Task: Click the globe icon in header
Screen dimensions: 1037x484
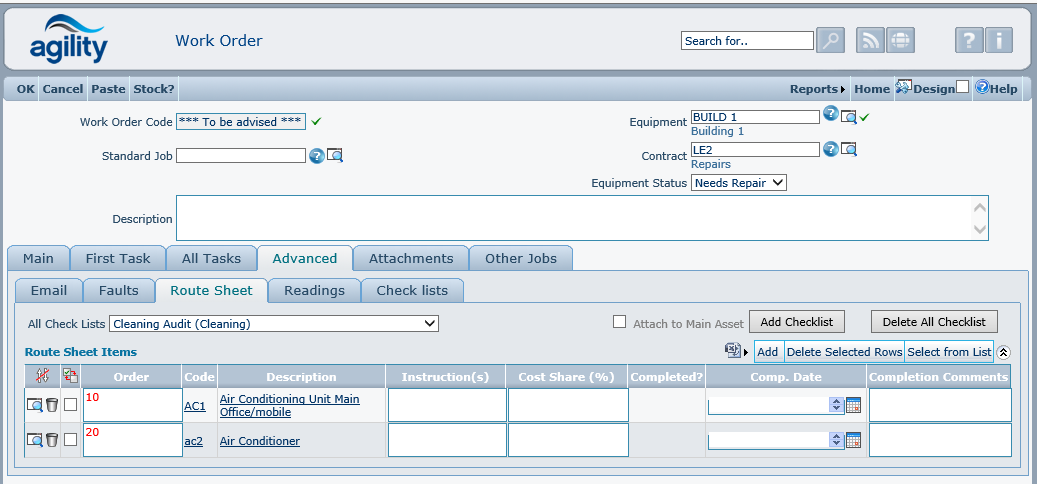Action: coord(900,40)
